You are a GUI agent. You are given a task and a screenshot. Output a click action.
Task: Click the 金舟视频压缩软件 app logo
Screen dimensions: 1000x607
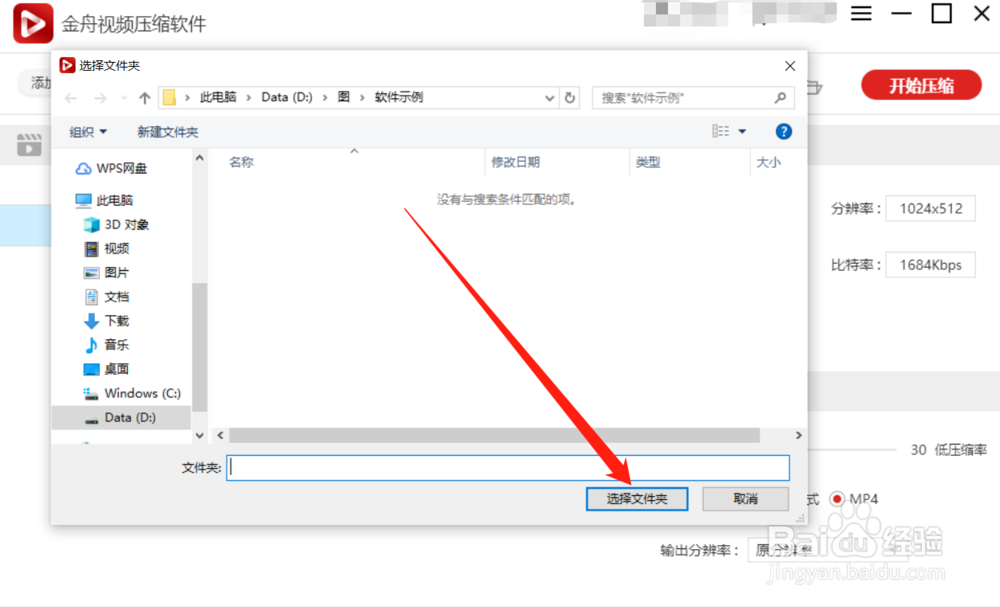click(33, 24)
